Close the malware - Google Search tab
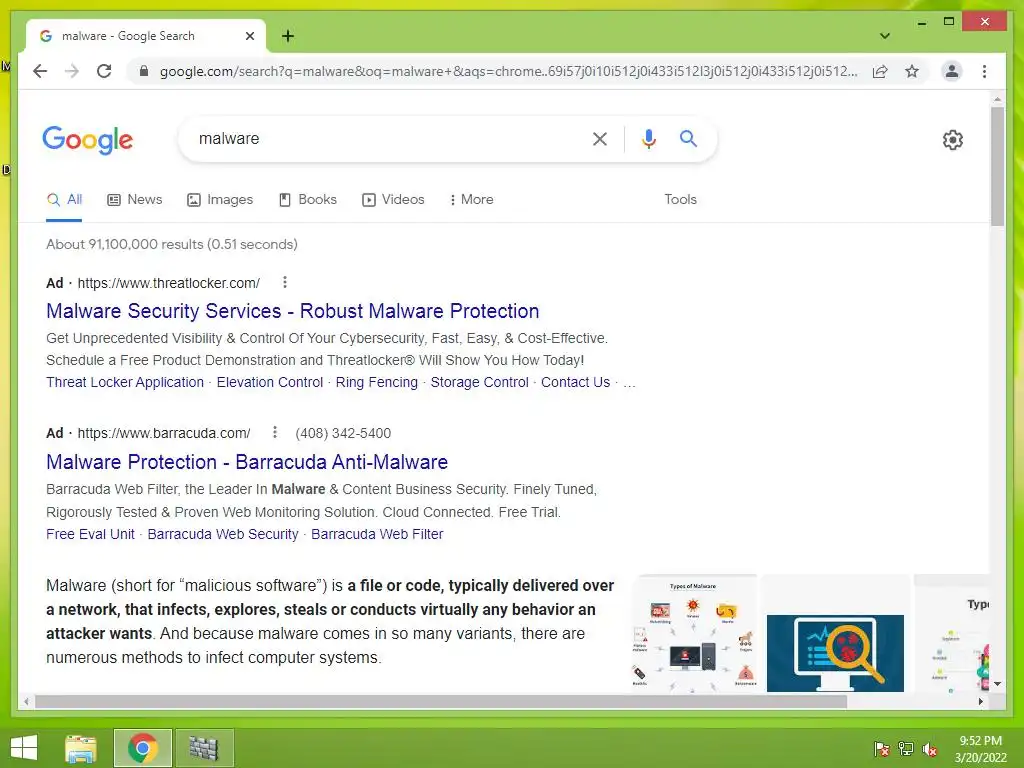The image size is (1024, 768). coord(249,36)
